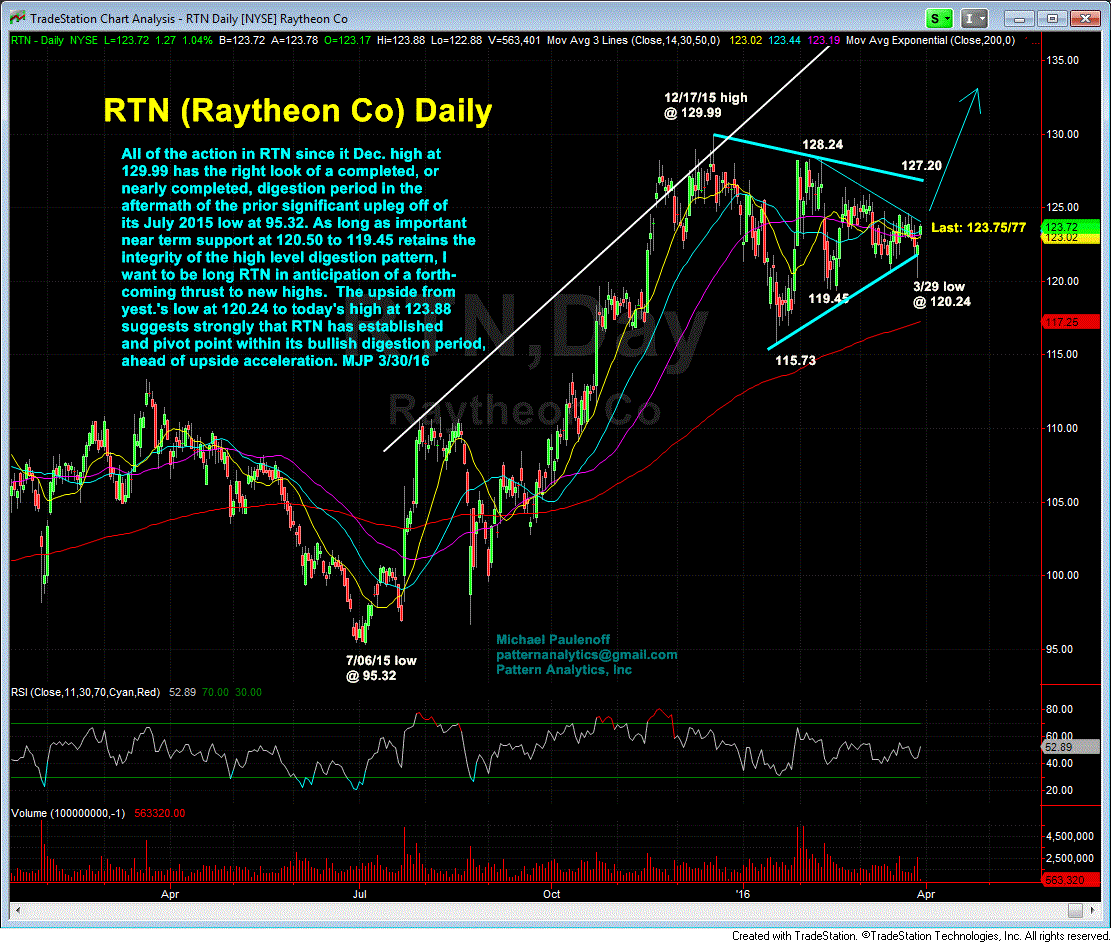
Task: Maximize the TradeStation Chart Analysis window
Action: click(x=1052, y=19)
